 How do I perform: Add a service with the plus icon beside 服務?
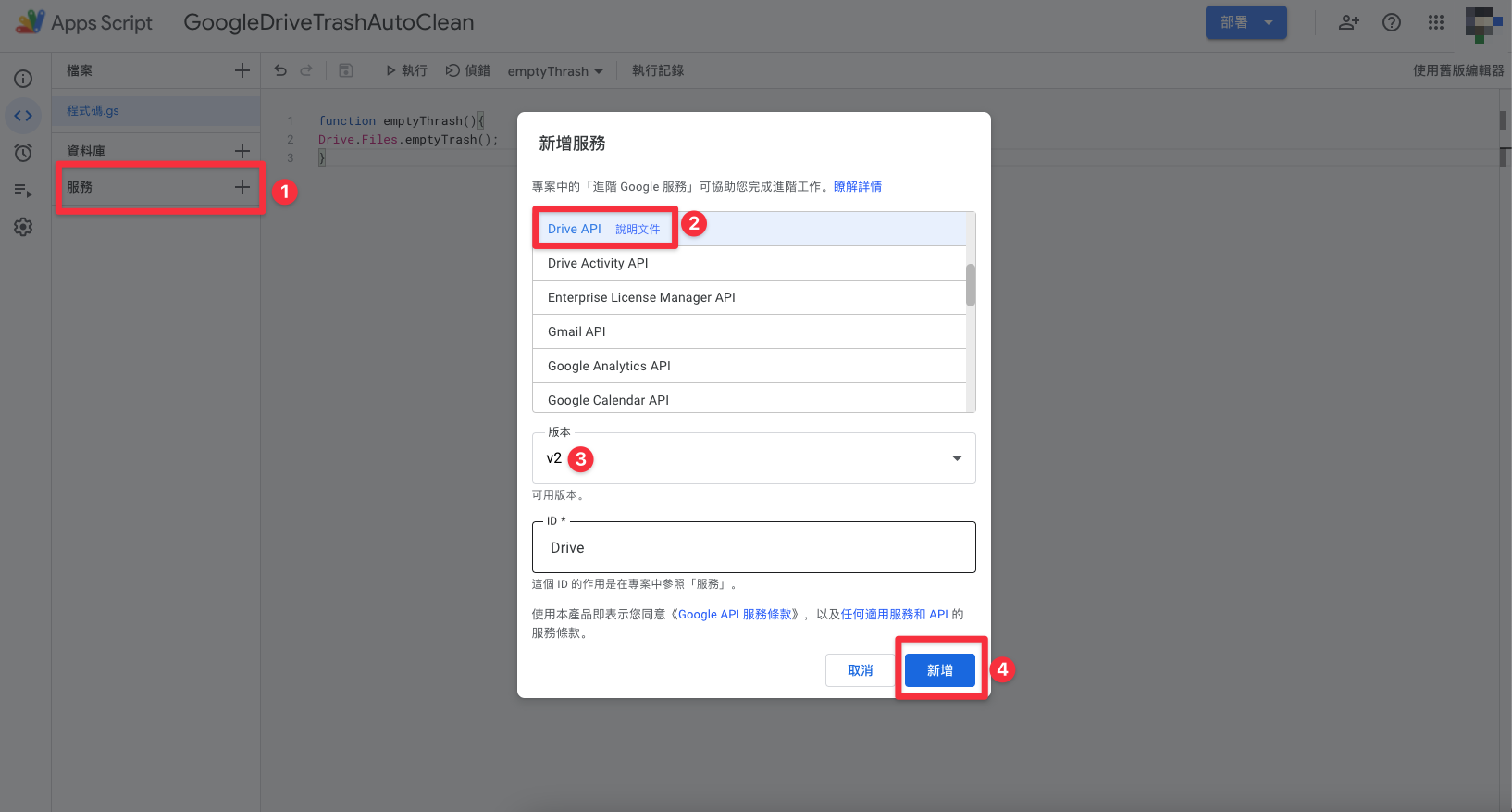point(242,187)
